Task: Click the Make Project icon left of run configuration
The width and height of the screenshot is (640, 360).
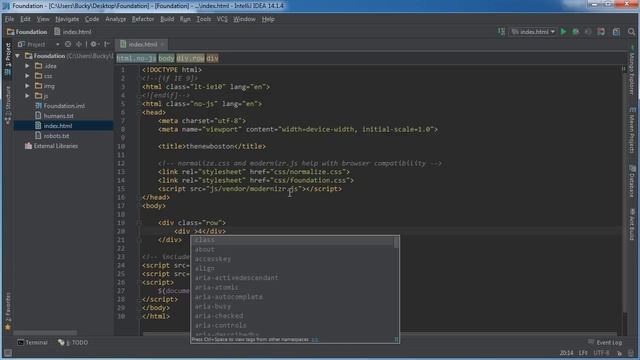Action: tap(501, 31)
